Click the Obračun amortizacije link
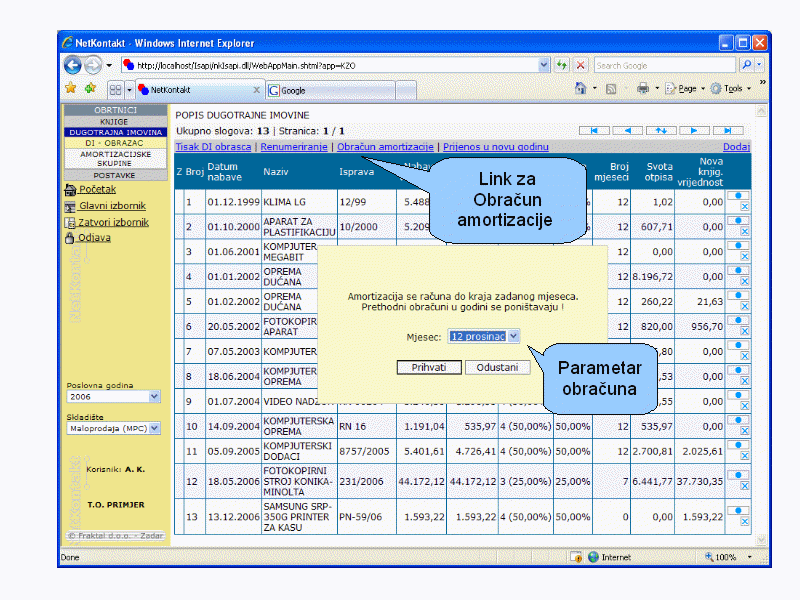Viewport: 800px width, 600px height. 385,147
